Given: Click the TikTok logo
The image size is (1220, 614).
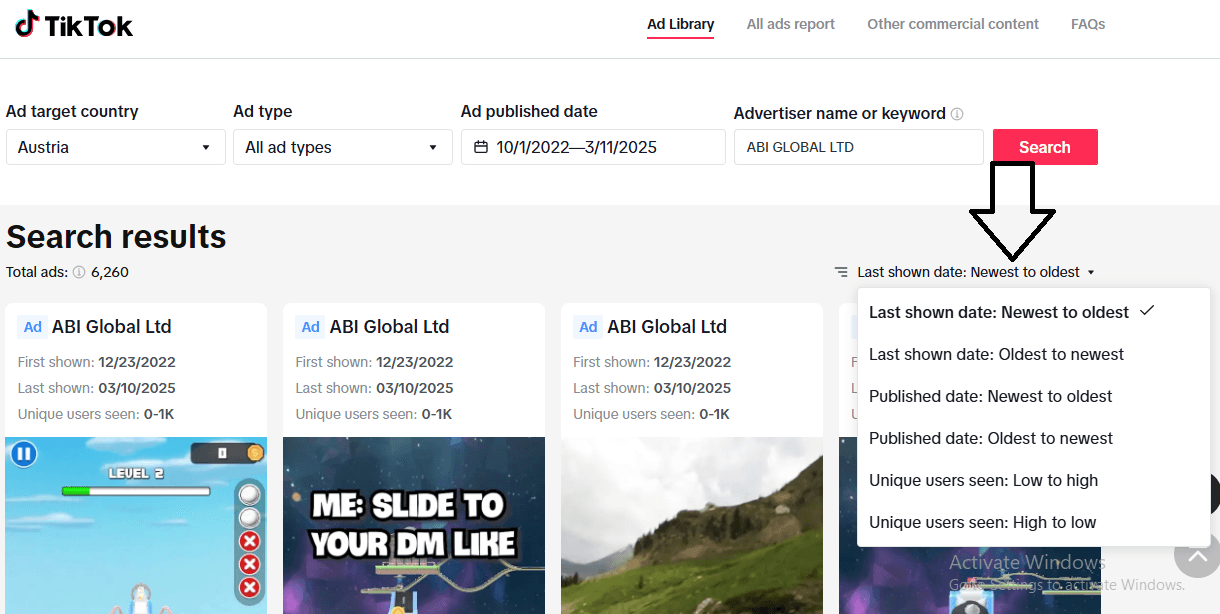Looking at the screenshot, I should [x=74, y=25].
